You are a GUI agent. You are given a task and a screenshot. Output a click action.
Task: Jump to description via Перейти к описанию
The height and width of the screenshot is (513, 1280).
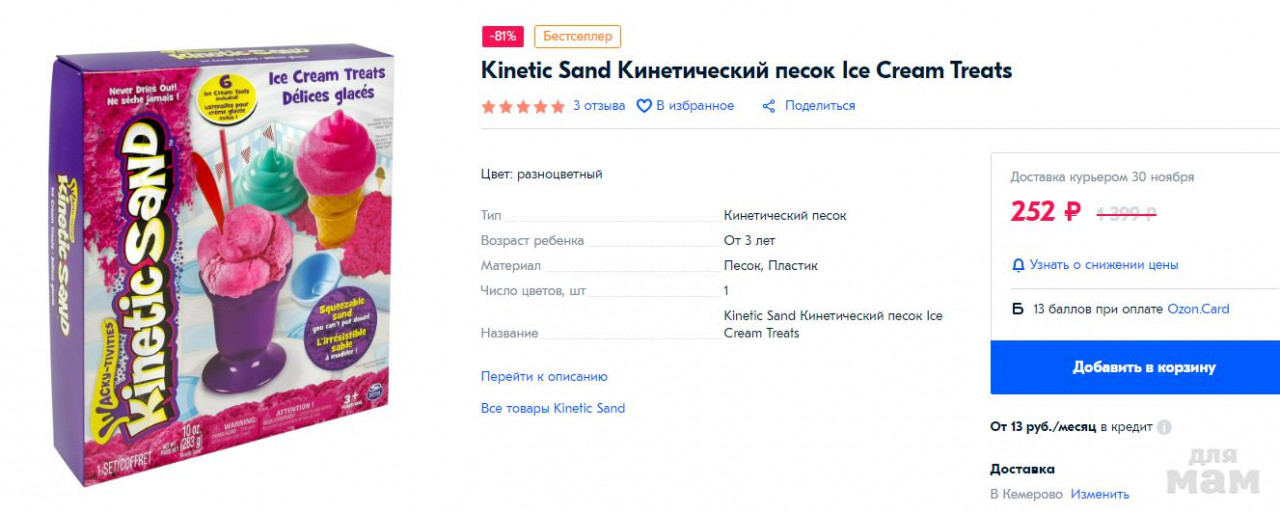[x=544, y=377]
